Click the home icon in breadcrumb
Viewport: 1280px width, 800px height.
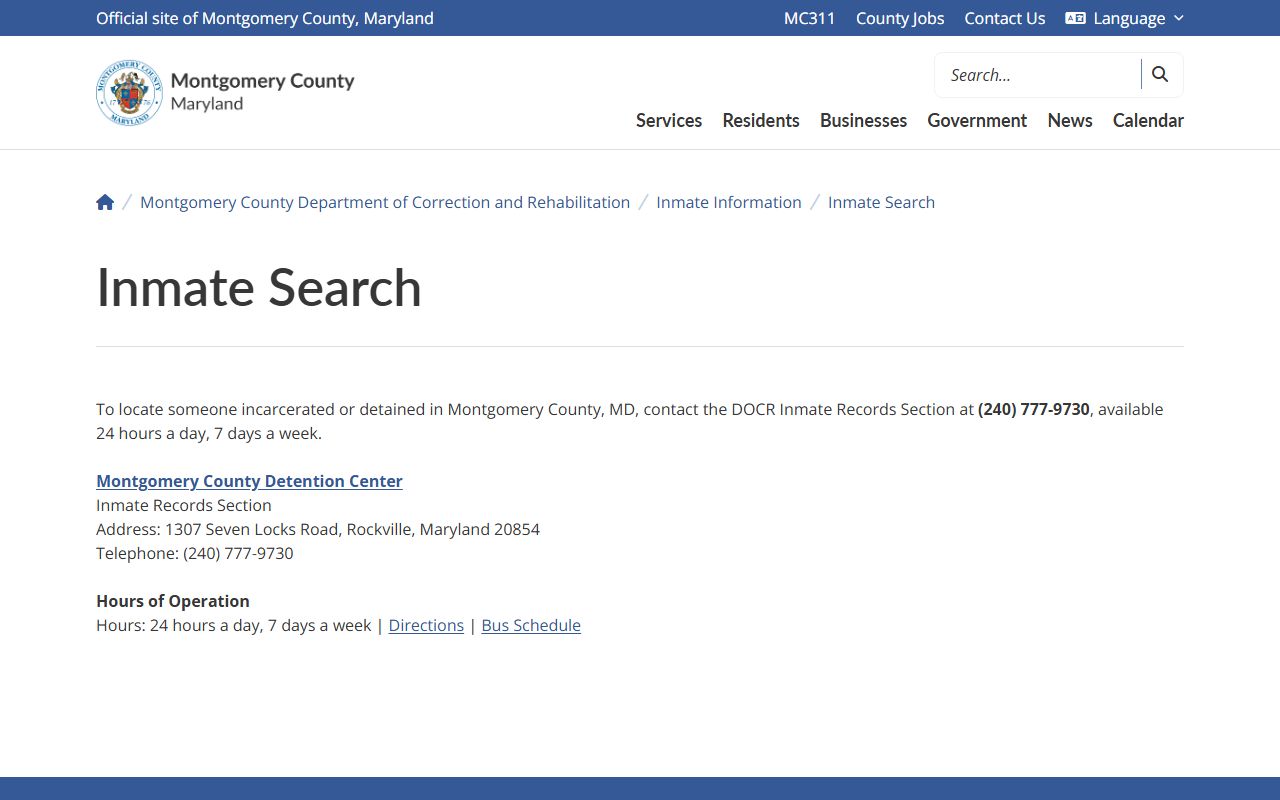click(x=105, y=202)
